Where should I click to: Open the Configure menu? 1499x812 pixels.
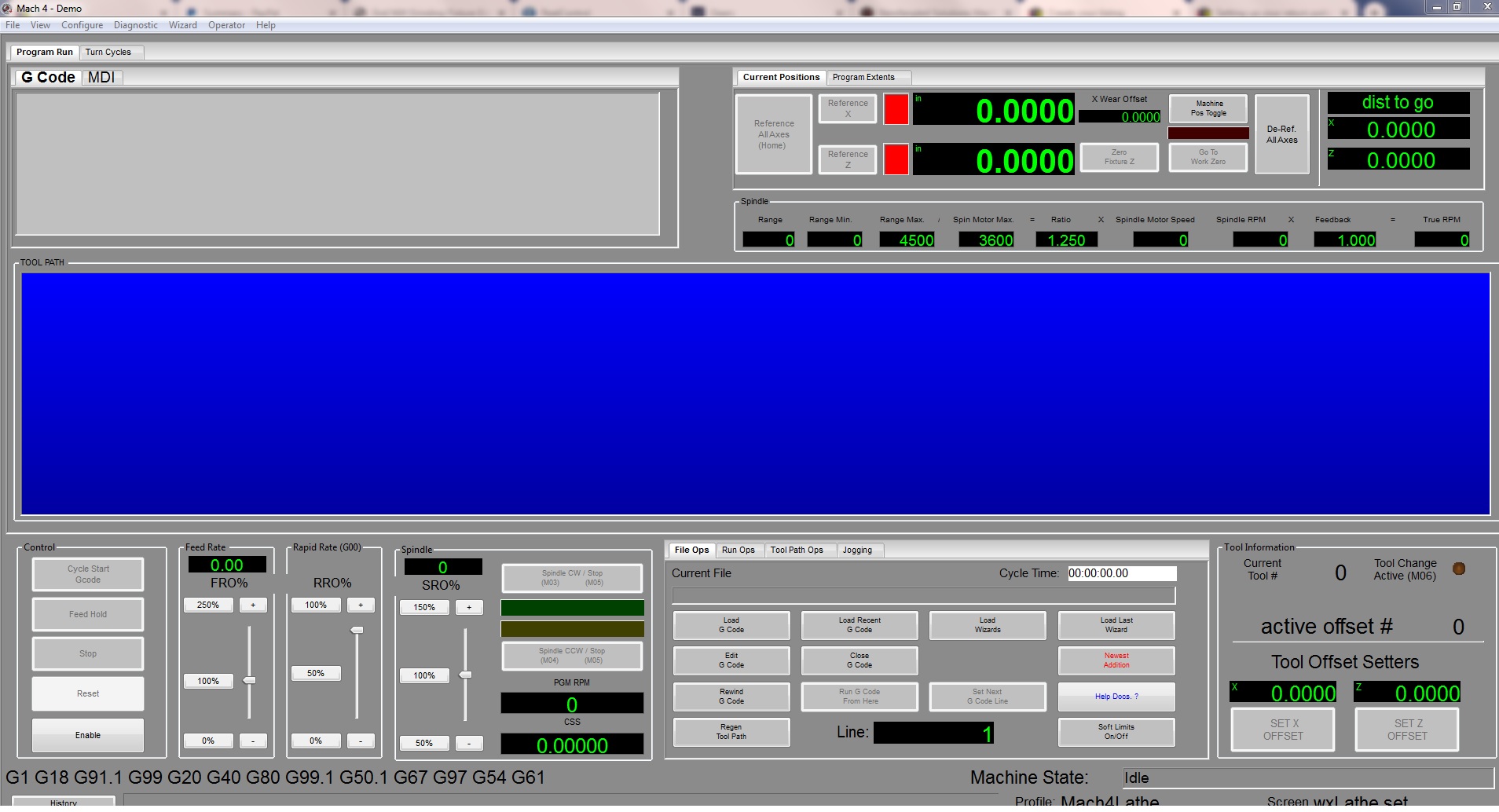82,25
